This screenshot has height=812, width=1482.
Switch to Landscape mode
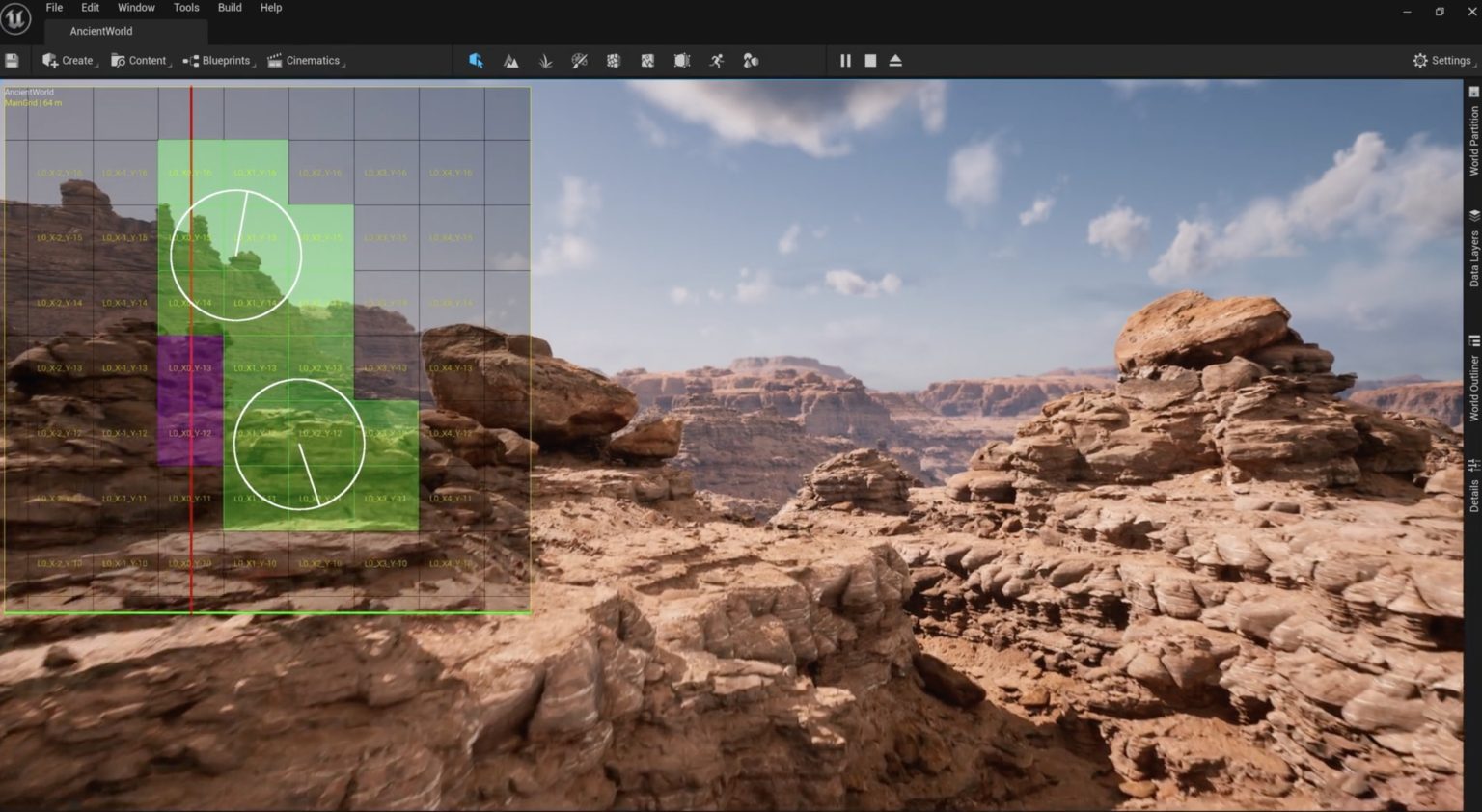(x=510, y=61)
